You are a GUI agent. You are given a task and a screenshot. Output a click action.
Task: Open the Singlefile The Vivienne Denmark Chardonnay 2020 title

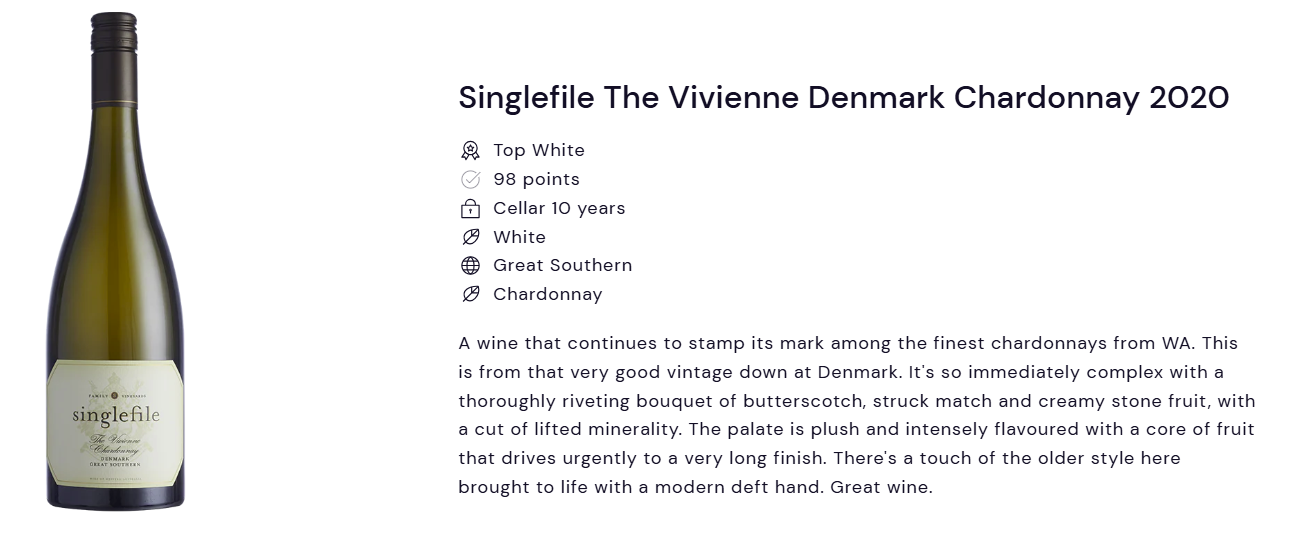pyautogui.click(x=843, y=97)
